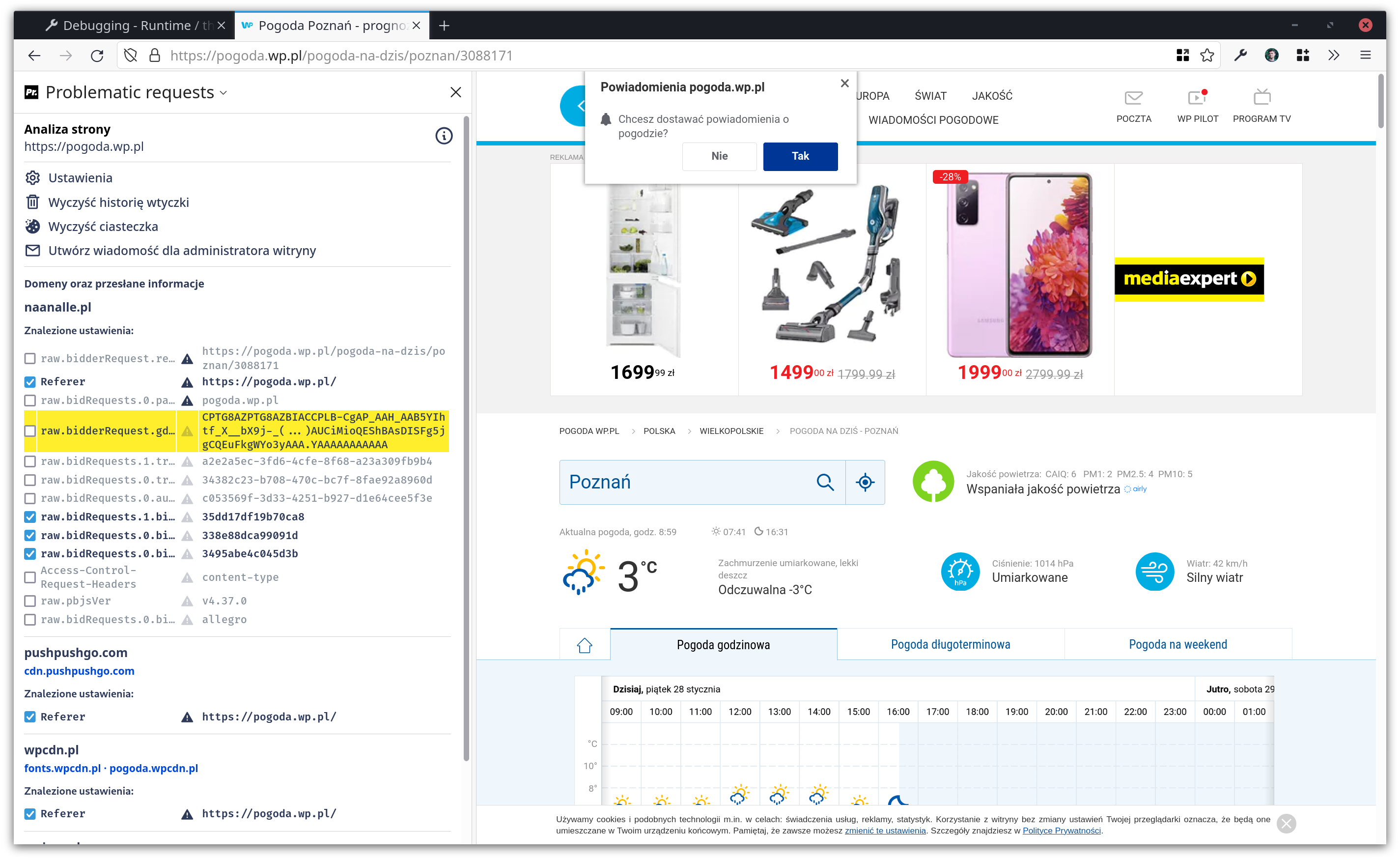Click the Poznań city search field
Viewport: 1400px width, 861px height.
click(x=683, y=482)
